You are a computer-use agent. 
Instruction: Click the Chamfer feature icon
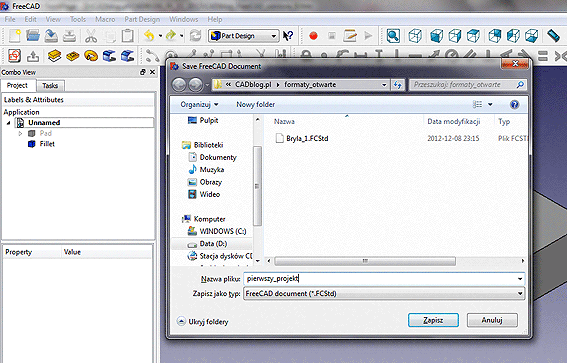tap(127, 56)
